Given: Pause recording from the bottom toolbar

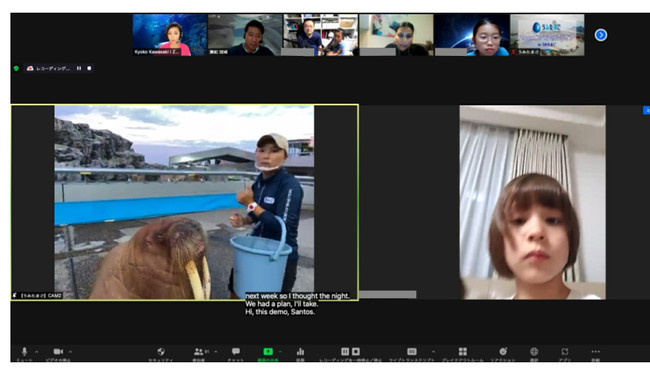Looking at the screenshot, I should [345, 352].
